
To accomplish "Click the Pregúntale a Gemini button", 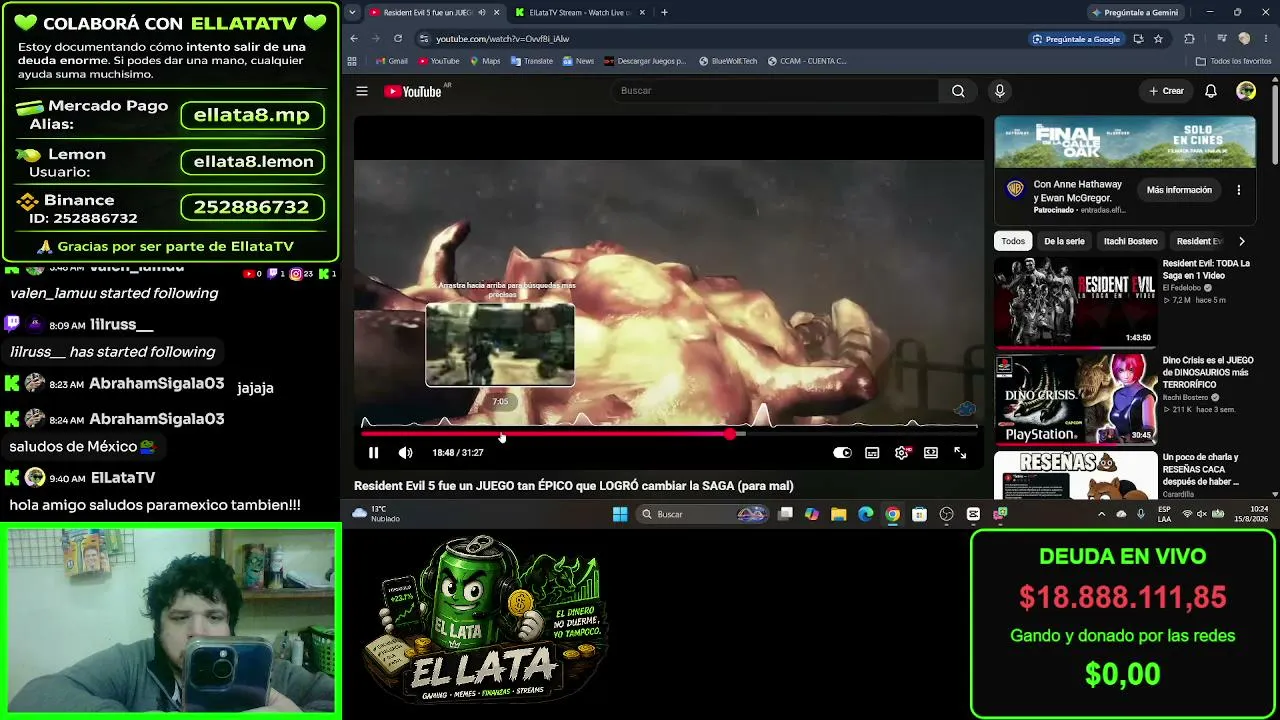I will coord(1135,12).
